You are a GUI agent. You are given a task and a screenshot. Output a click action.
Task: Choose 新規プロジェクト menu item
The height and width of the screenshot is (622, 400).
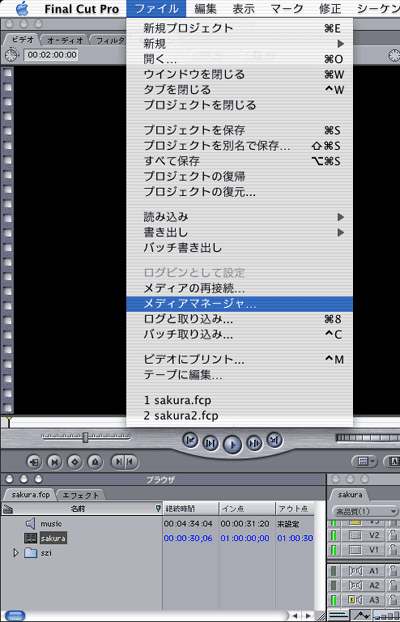click(x=239, y=28)
